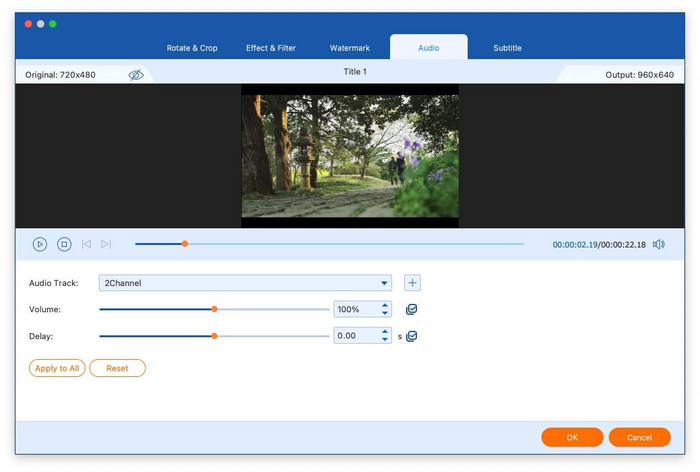
Task: Stop the video playback
Action: (x=64, y=244)
